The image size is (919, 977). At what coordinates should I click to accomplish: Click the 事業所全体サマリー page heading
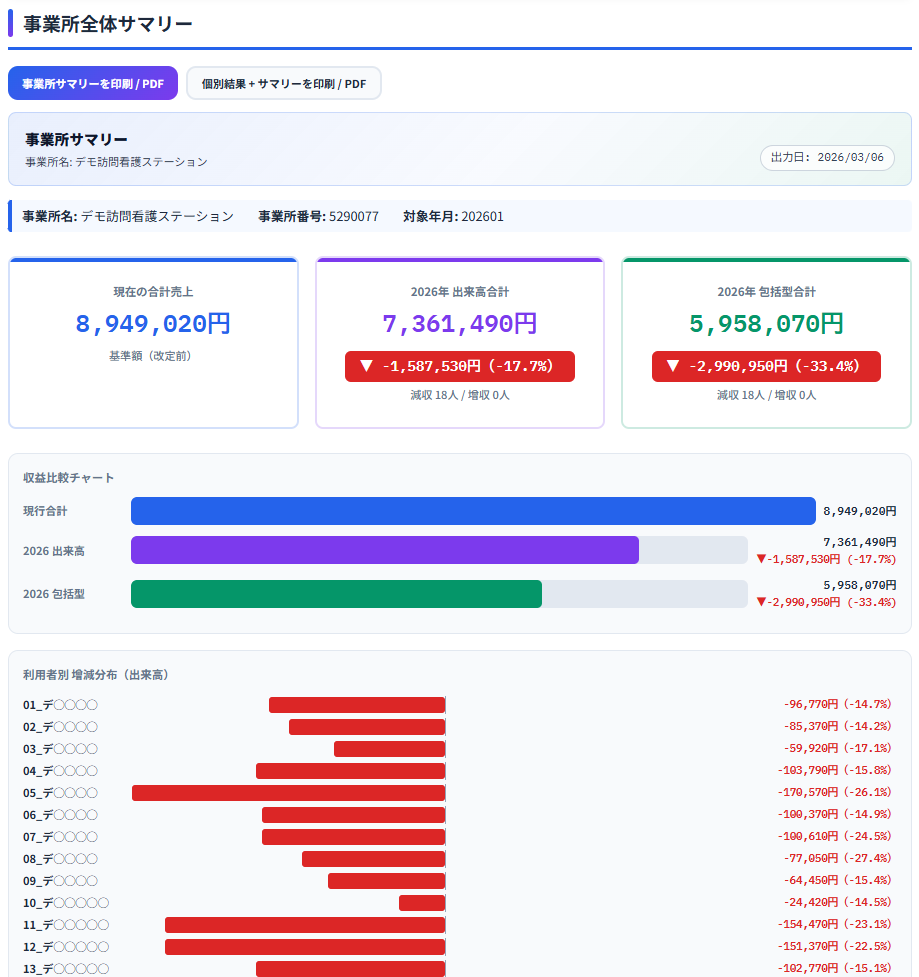point(108,24)
